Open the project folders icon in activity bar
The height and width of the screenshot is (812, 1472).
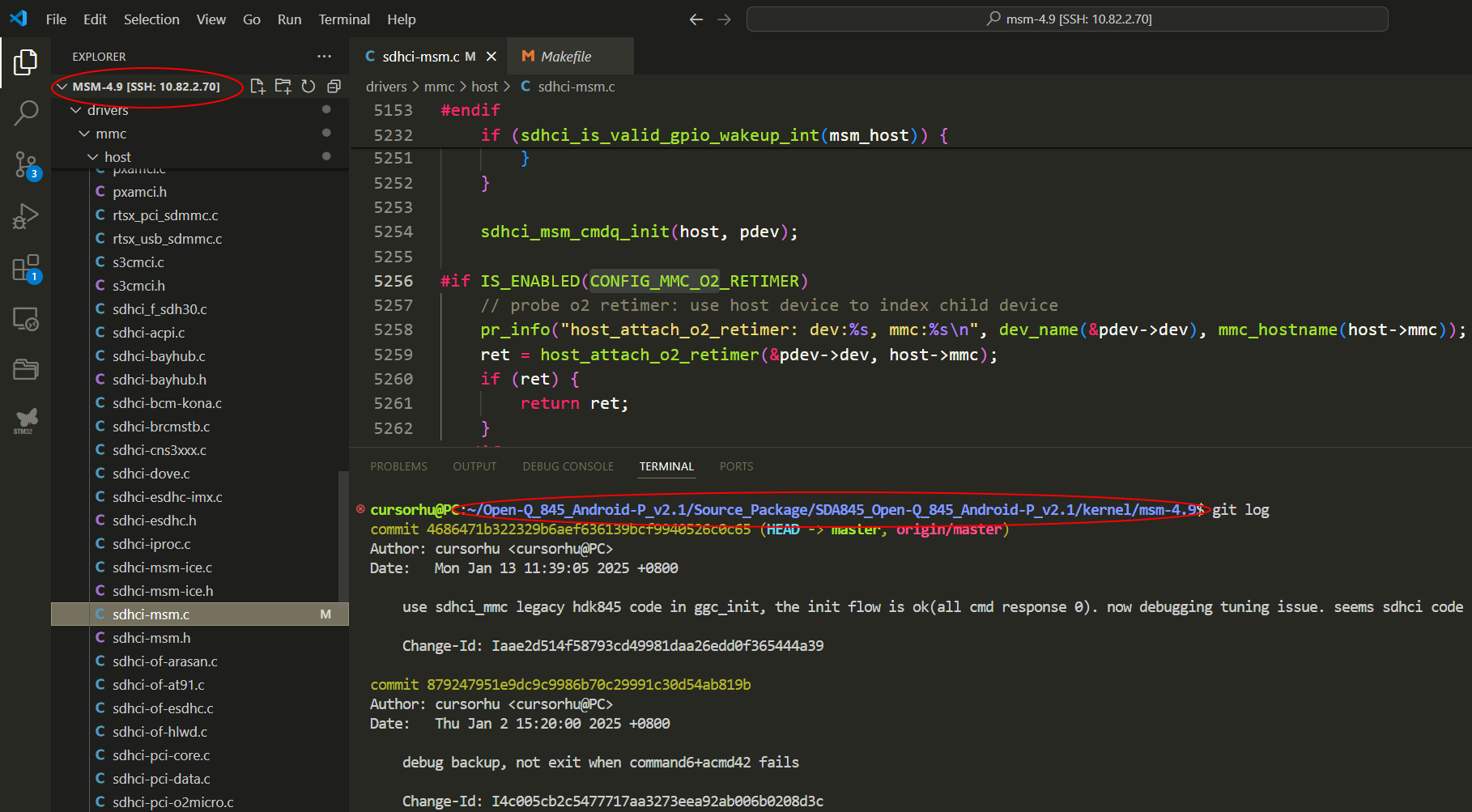click(25, 370)
